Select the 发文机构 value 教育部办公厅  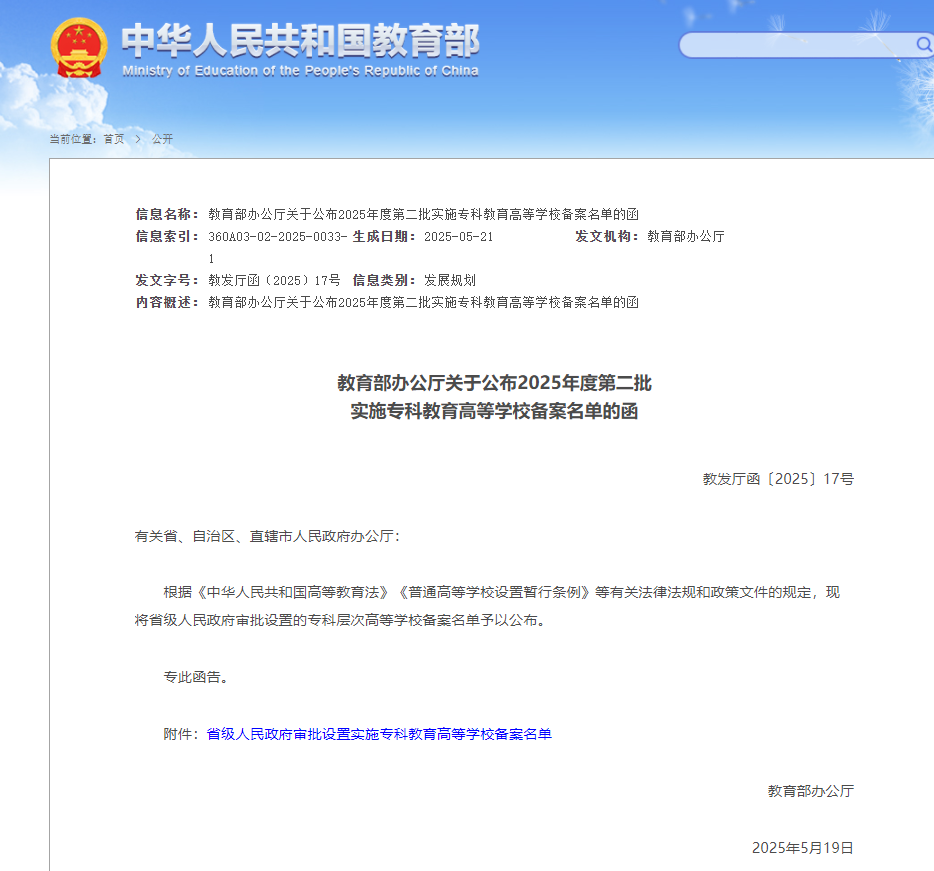pos(686,237)
